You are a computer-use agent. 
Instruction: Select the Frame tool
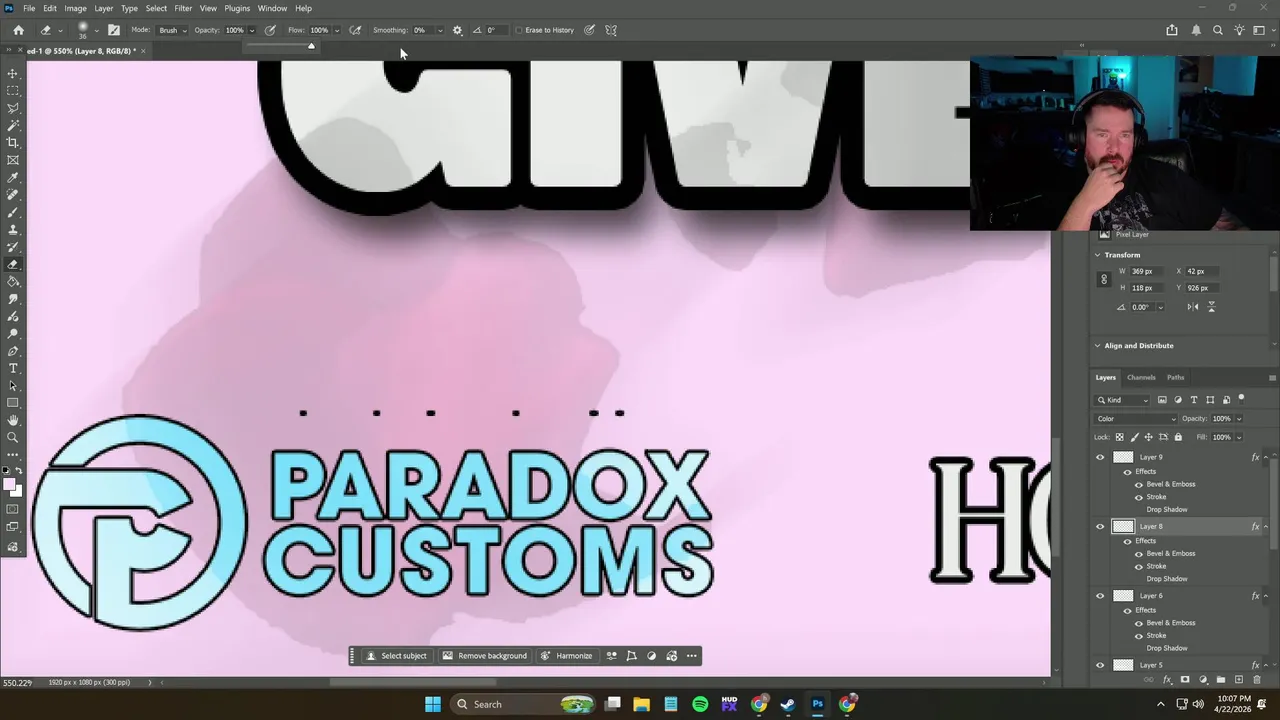coord(13,160)
